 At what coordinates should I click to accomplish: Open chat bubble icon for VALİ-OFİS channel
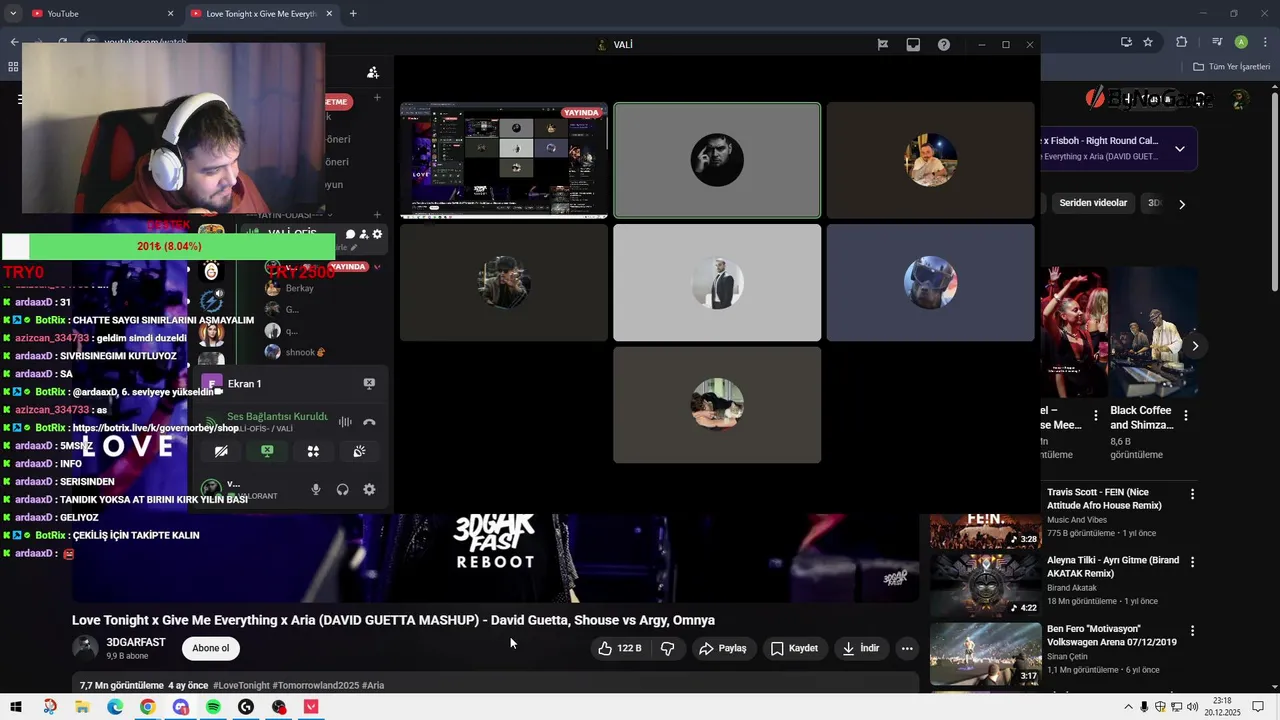click(x=351, y=234)
